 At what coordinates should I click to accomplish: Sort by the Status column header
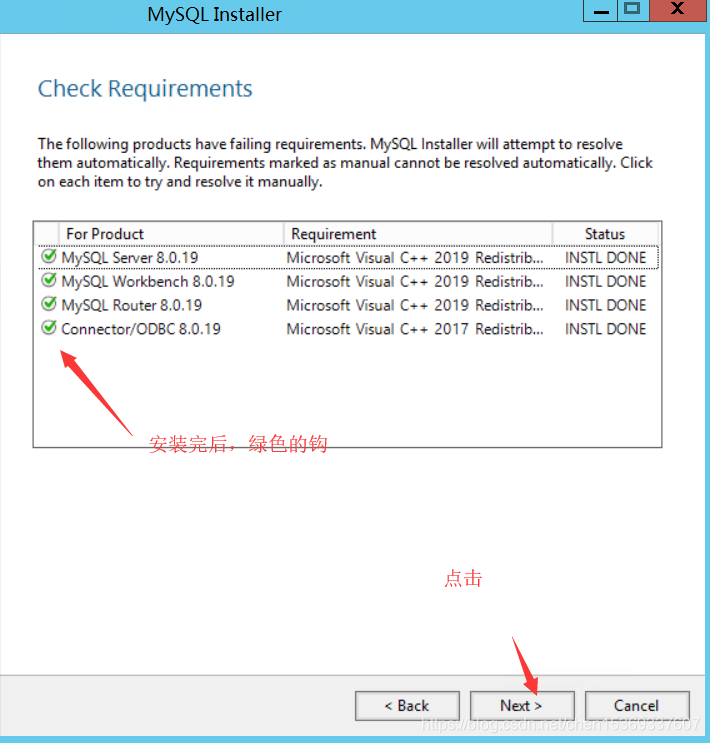coord(605,234)
